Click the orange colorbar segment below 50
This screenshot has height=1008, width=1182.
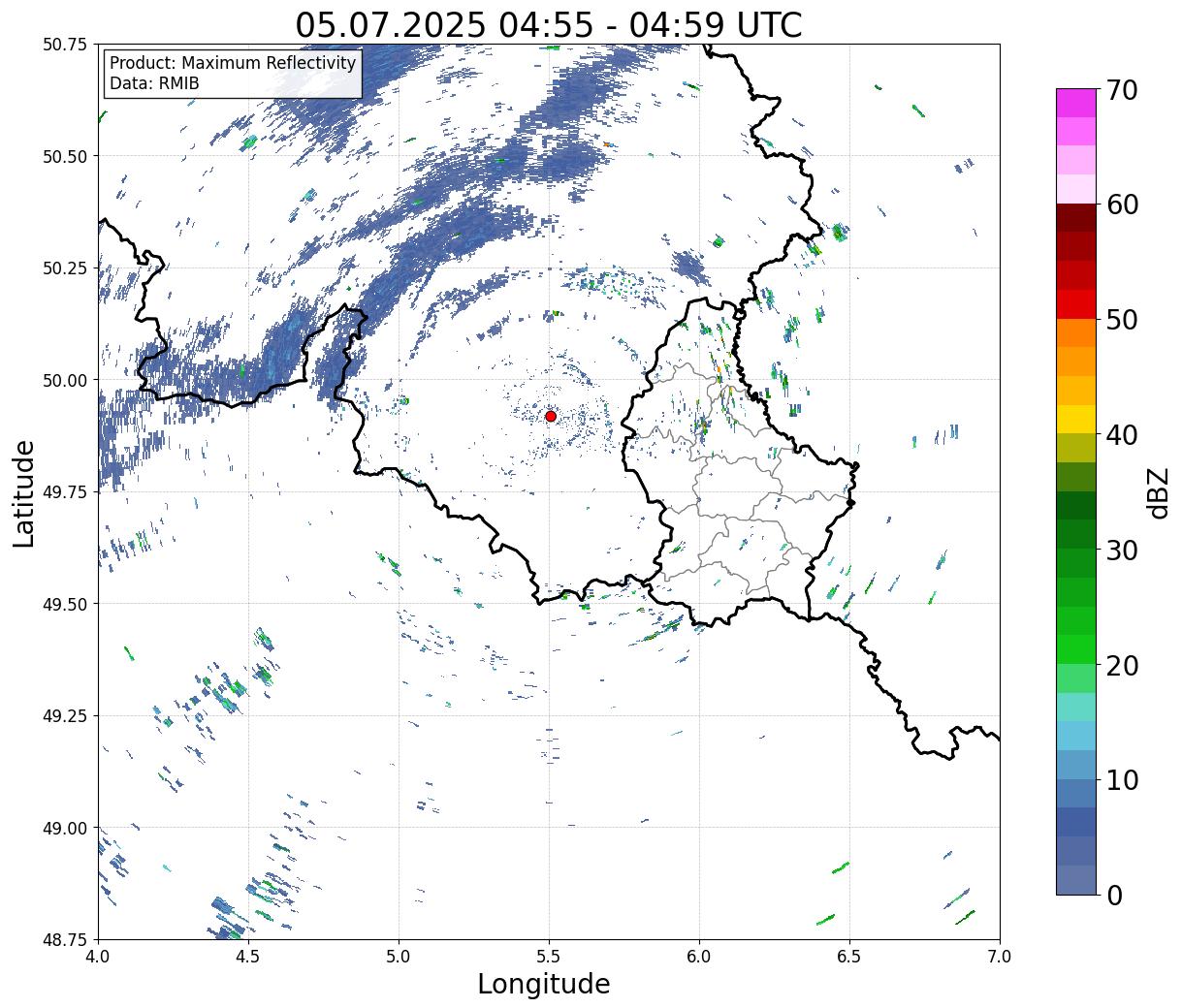(1076, 332)
